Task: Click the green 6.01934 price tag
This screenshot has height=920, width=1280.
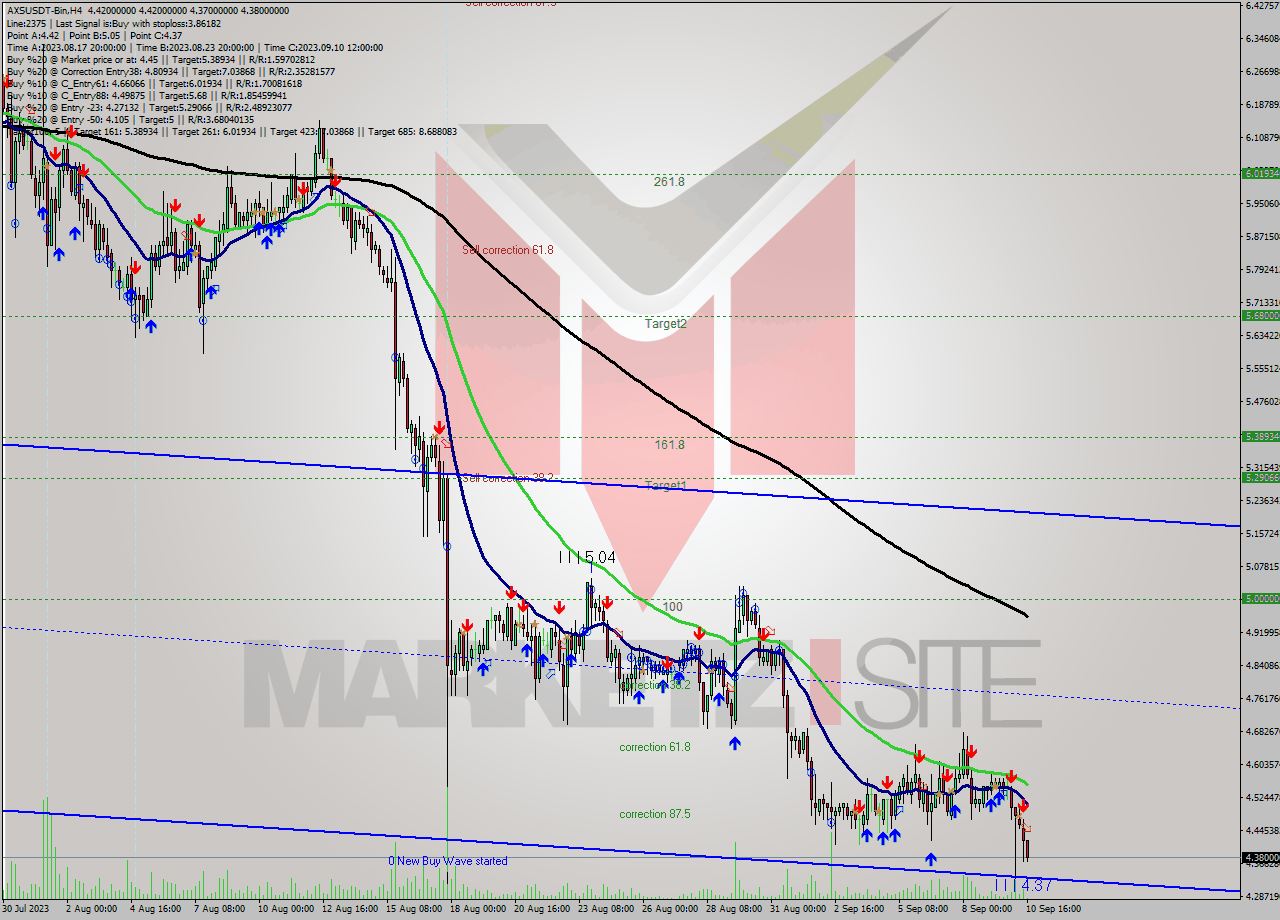Action: [1261, 173]
